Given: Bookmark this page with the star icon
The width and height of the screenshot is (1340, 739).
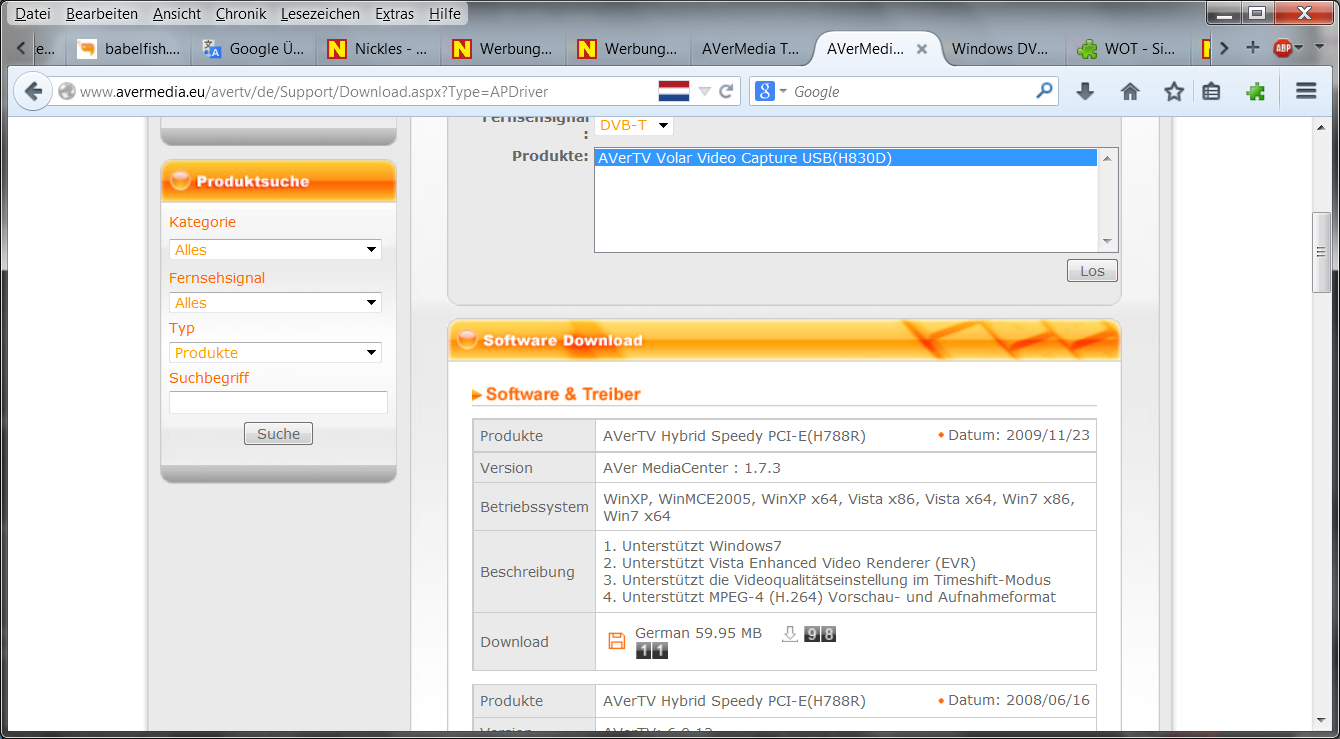Looking at the screenshot, I should 1174,92.
